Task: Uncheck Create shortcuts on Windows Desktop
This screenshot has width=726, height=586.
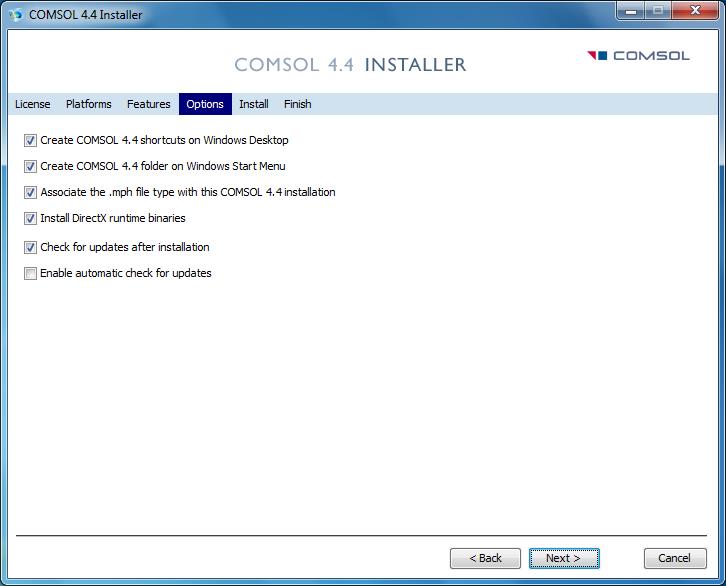Action: (31, 141)
